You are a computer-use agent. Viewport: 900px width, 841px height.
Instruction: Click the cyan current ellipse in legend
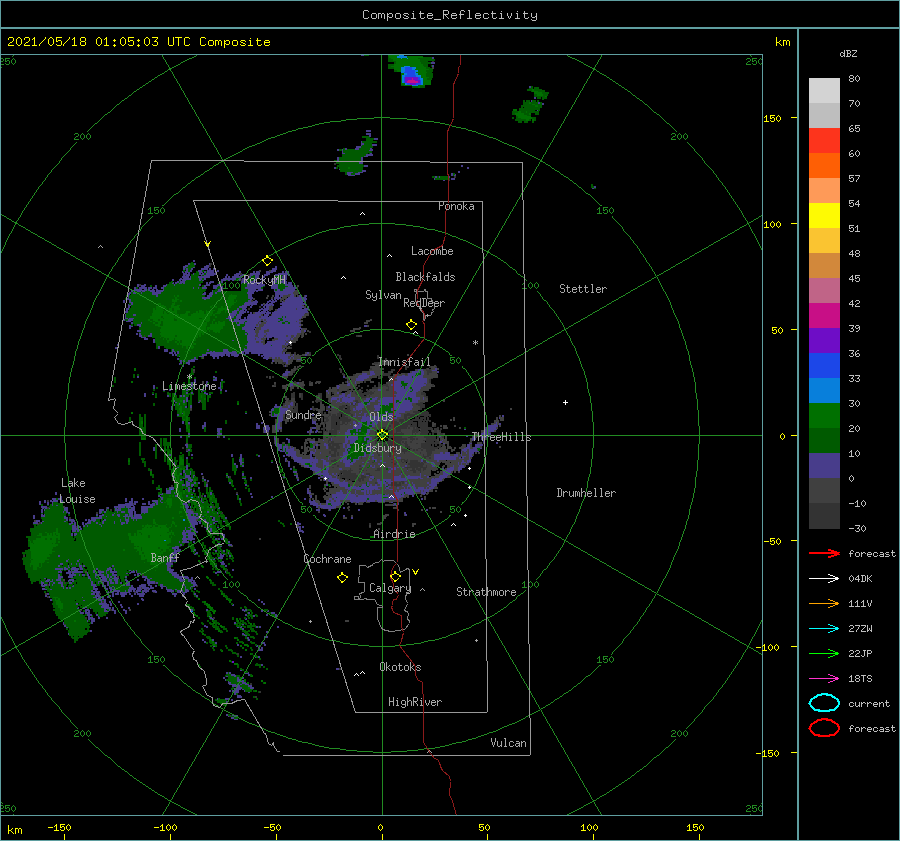(x=824, y=703)
